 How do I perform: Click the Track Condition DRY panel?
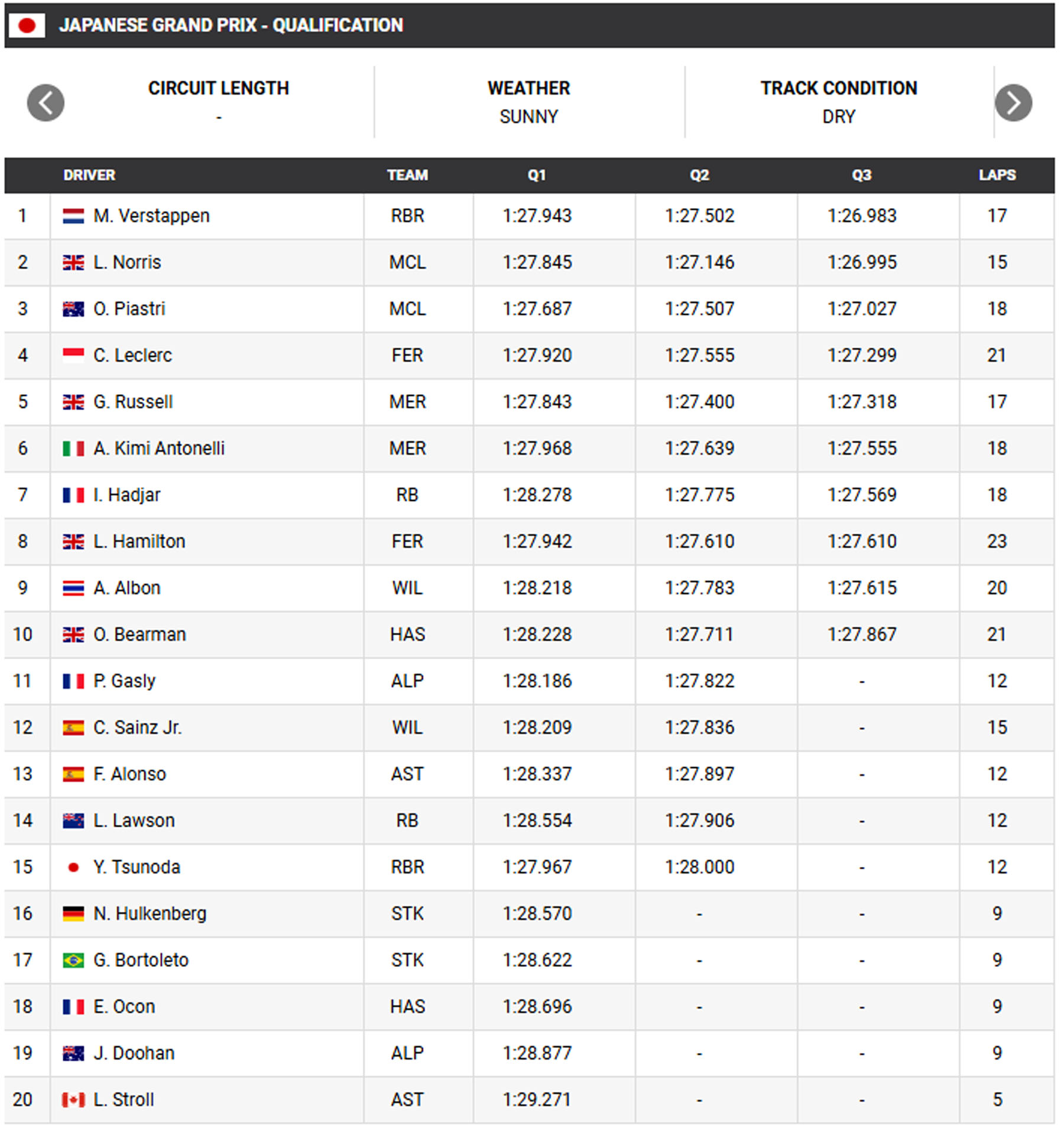point(839,102)
